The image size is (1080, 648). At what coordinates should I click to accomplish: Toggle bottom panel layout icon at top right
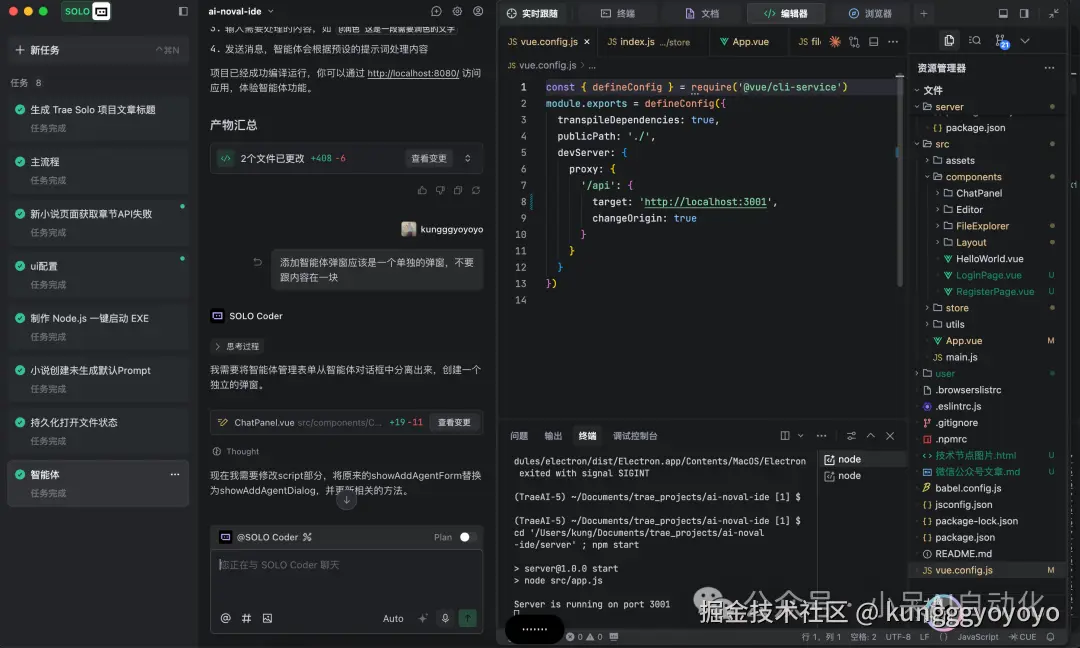point(1003,13)
